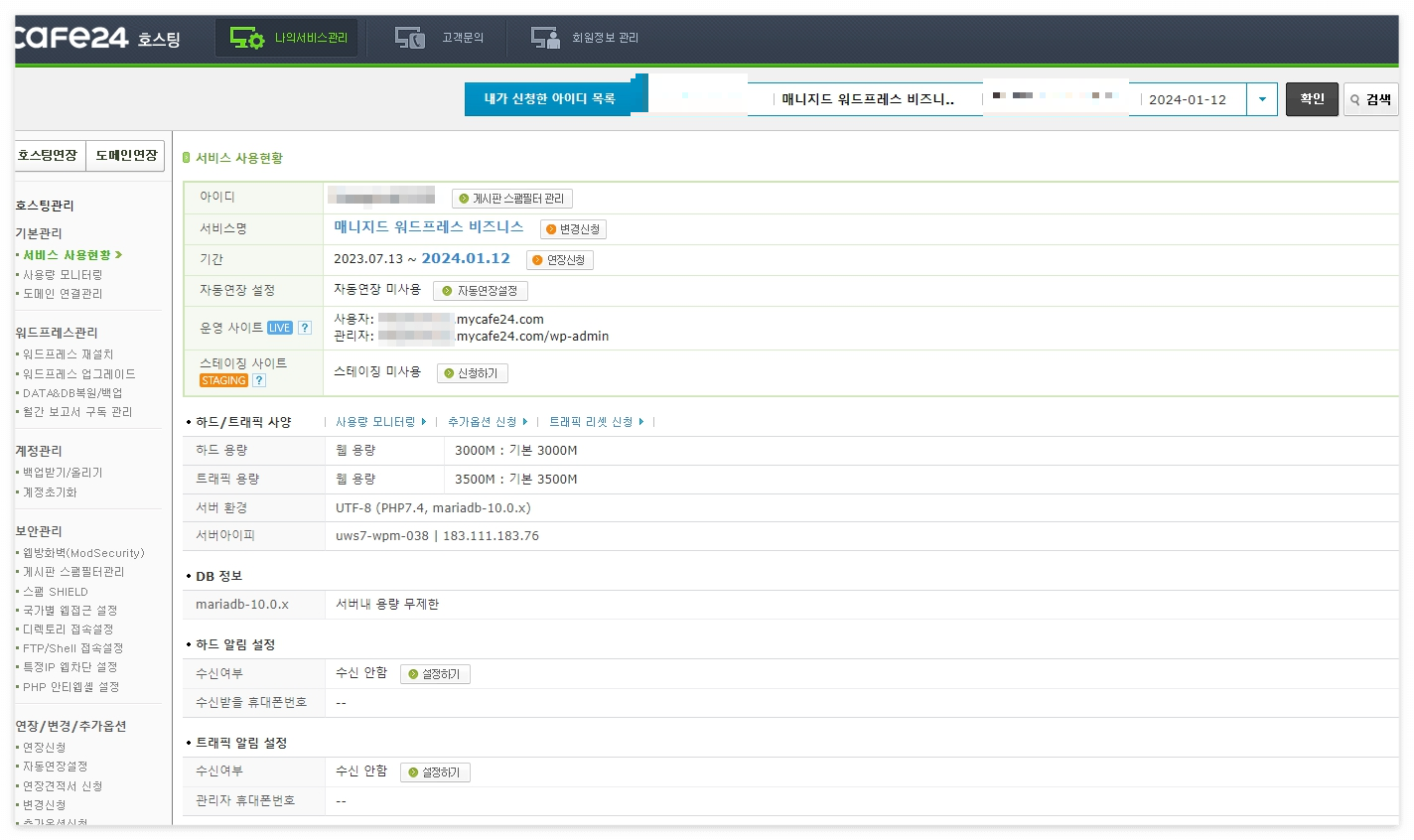The image size is (1414, 840).
Task: Open DATA&DB복원/백업 sidebar item
Action: pos(72,393)
